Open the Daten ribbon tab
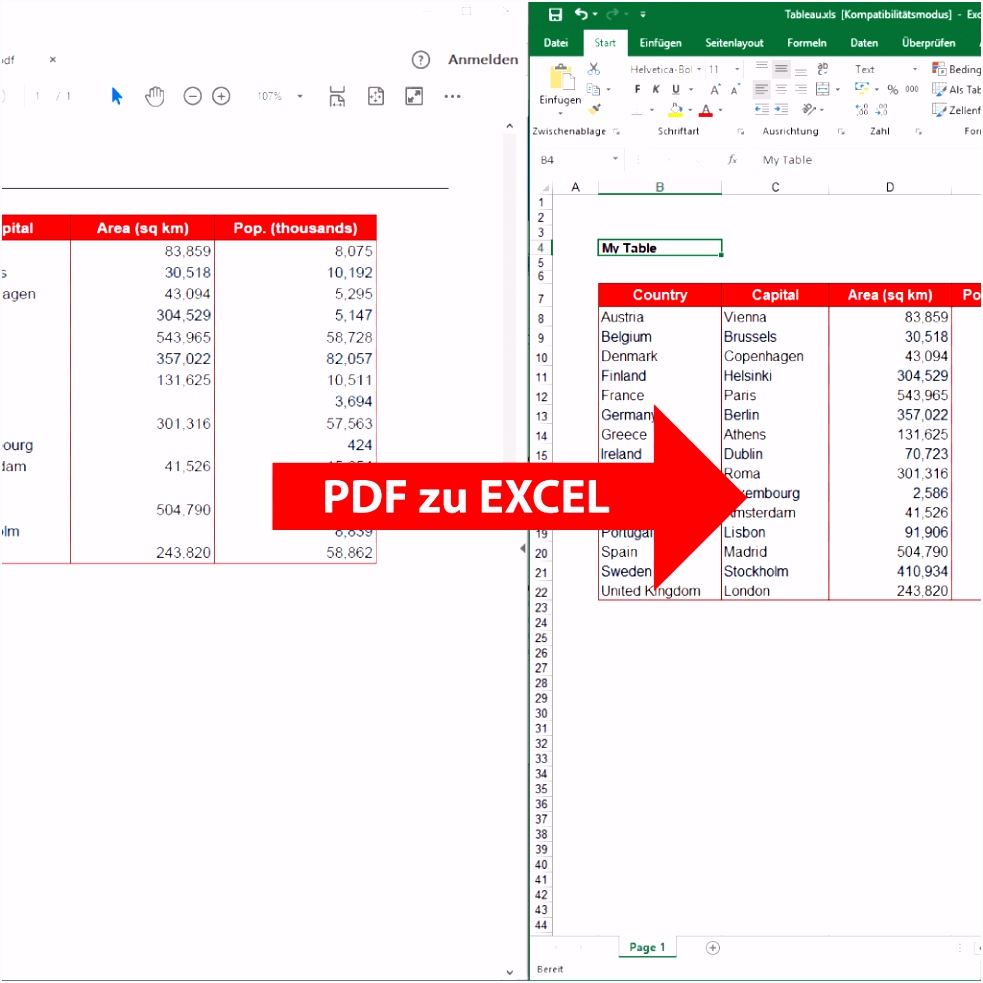 (x=864, y=43)
